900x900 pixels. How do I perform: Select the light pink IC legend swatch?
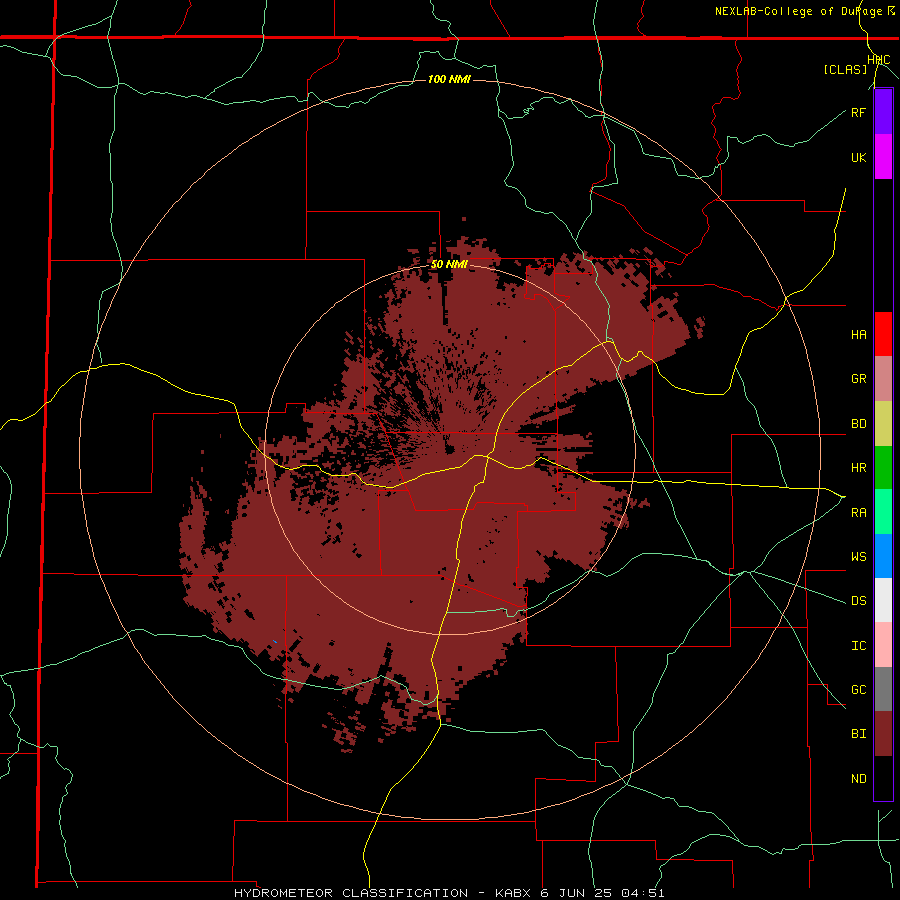pos(883,645)
